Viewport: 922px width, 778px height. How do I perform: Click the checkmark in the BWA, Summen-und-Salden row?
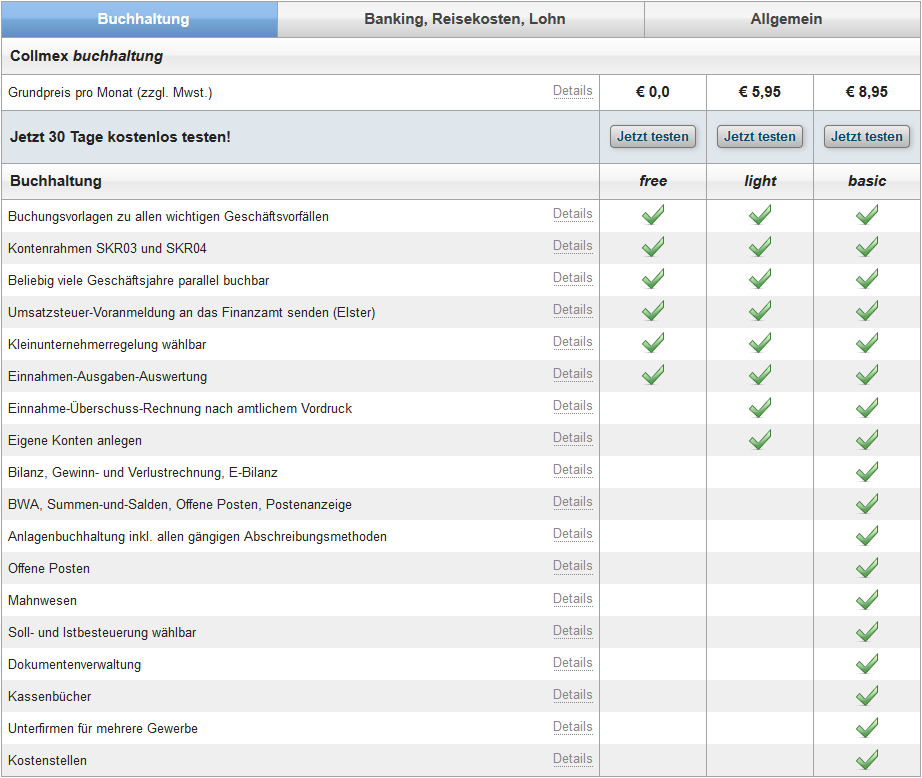click(x=867, y=503)
